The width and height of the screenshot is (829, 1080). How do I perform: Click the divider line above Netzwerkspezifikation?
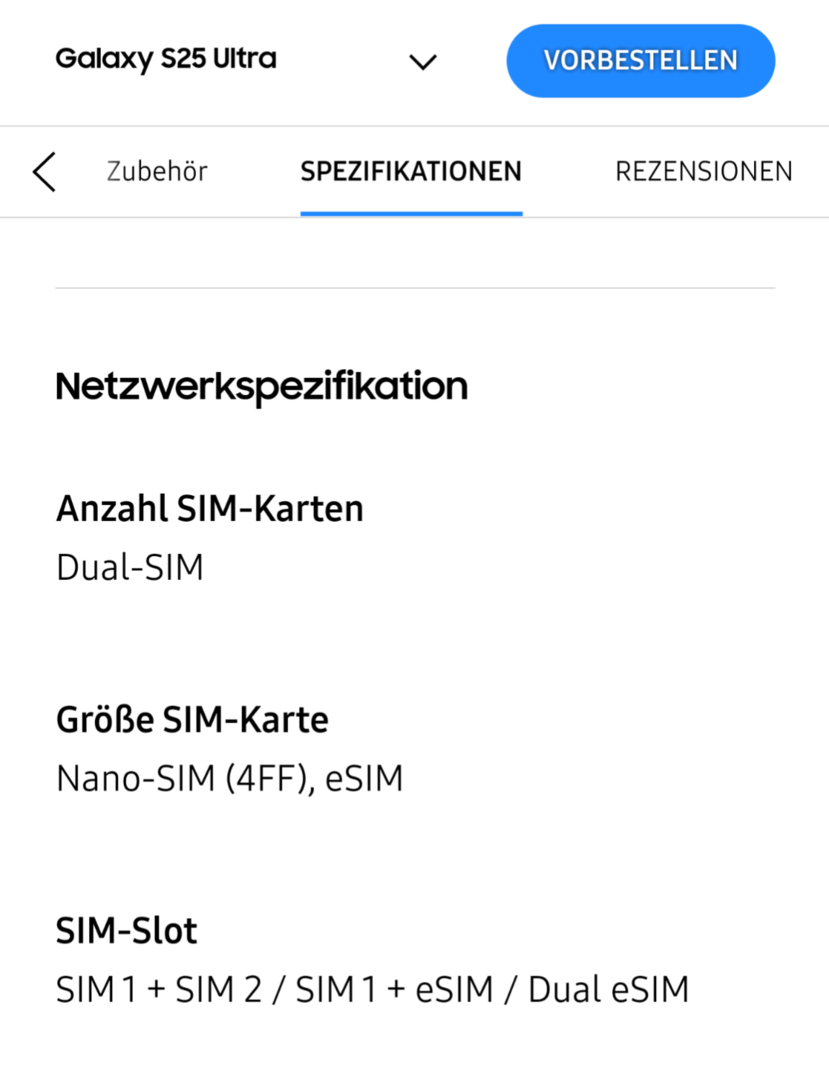[x=415, y=288]
